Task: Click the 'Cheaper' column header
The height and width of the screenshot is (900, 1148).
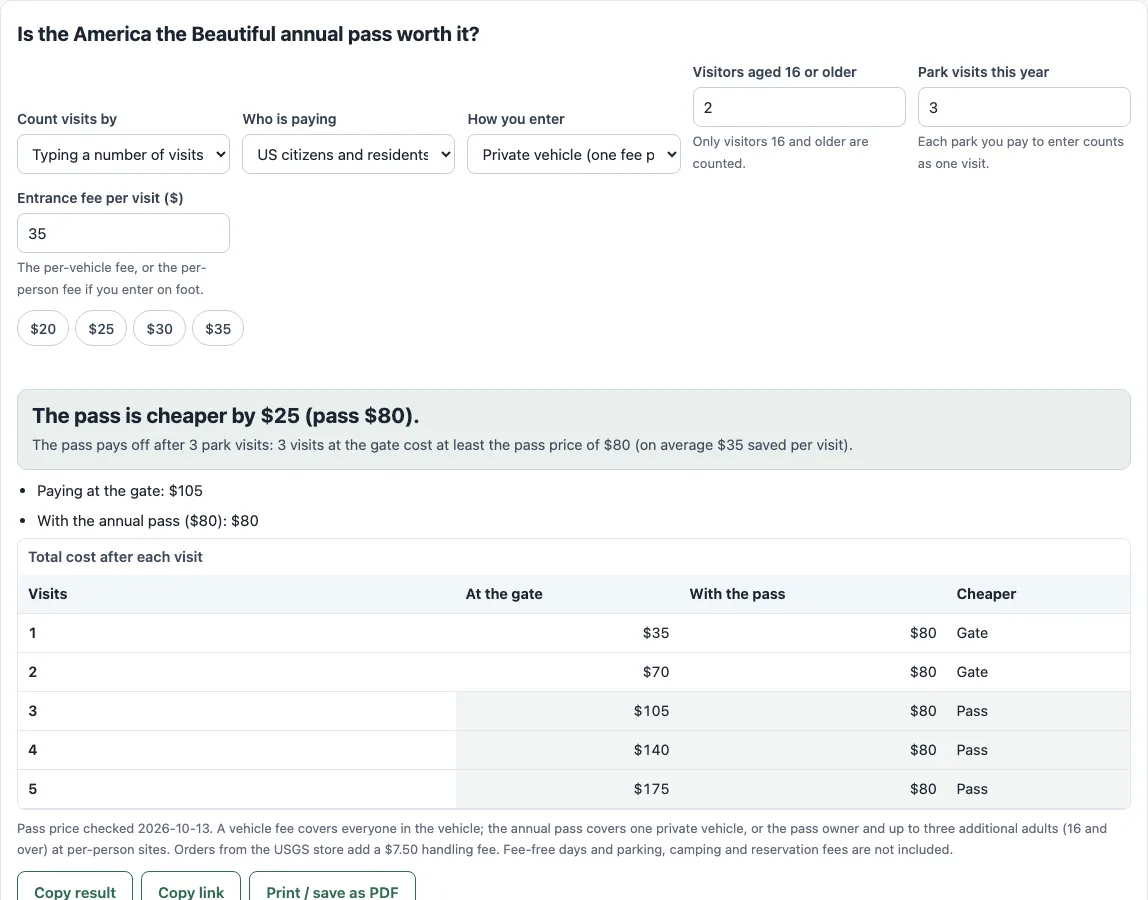Action: (x=986, y=594)
